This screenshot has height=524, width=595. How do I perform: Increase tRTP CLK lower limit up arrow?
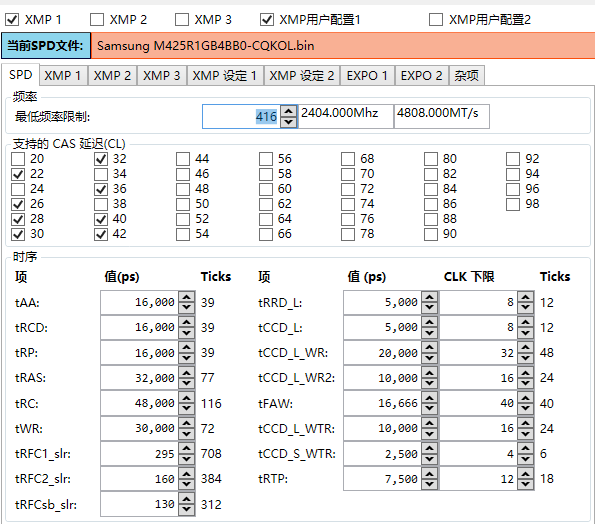[x=526, y=473]
